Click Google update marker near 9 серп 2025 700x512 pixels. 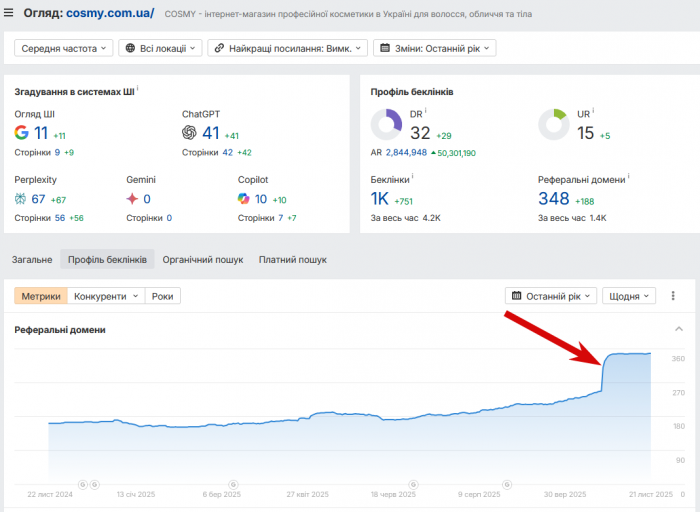pos(507,484)
